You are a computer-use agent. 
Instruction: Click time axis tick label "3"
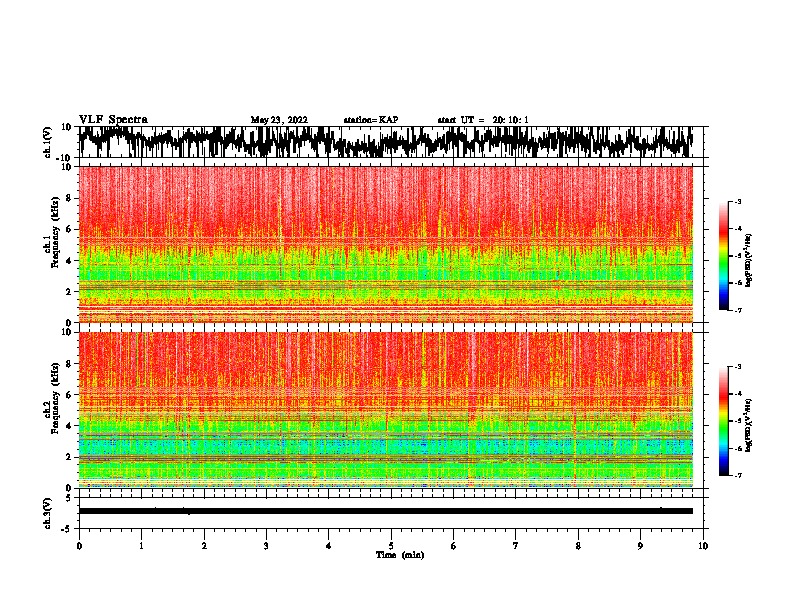click(x=266, y=546)
